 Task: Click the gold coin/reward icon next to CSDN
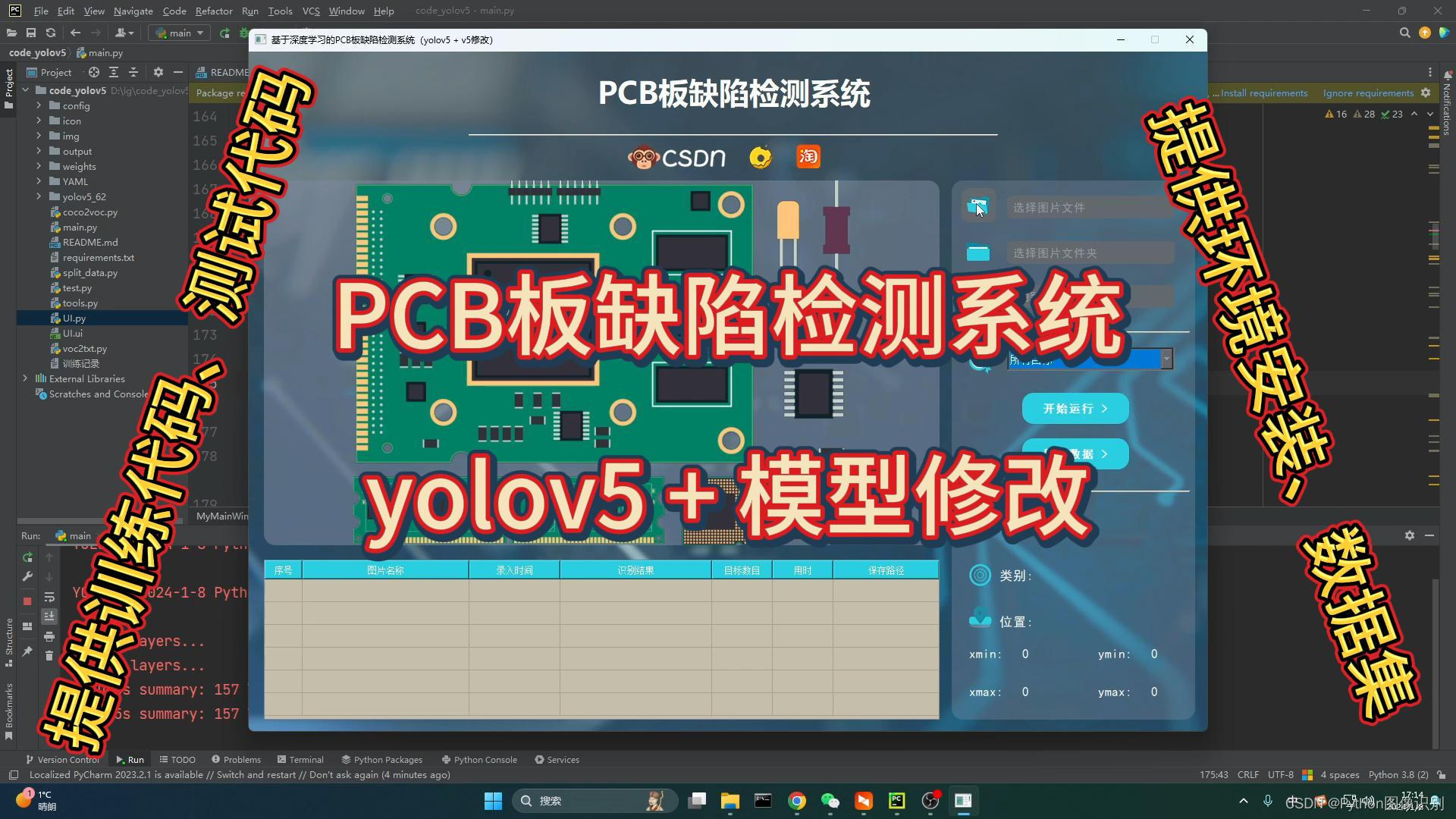point(762,156)
